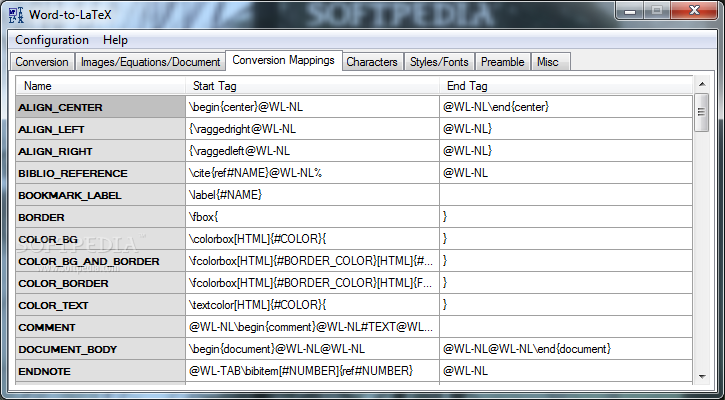Switch to the Preamble tab

(503, 62)
